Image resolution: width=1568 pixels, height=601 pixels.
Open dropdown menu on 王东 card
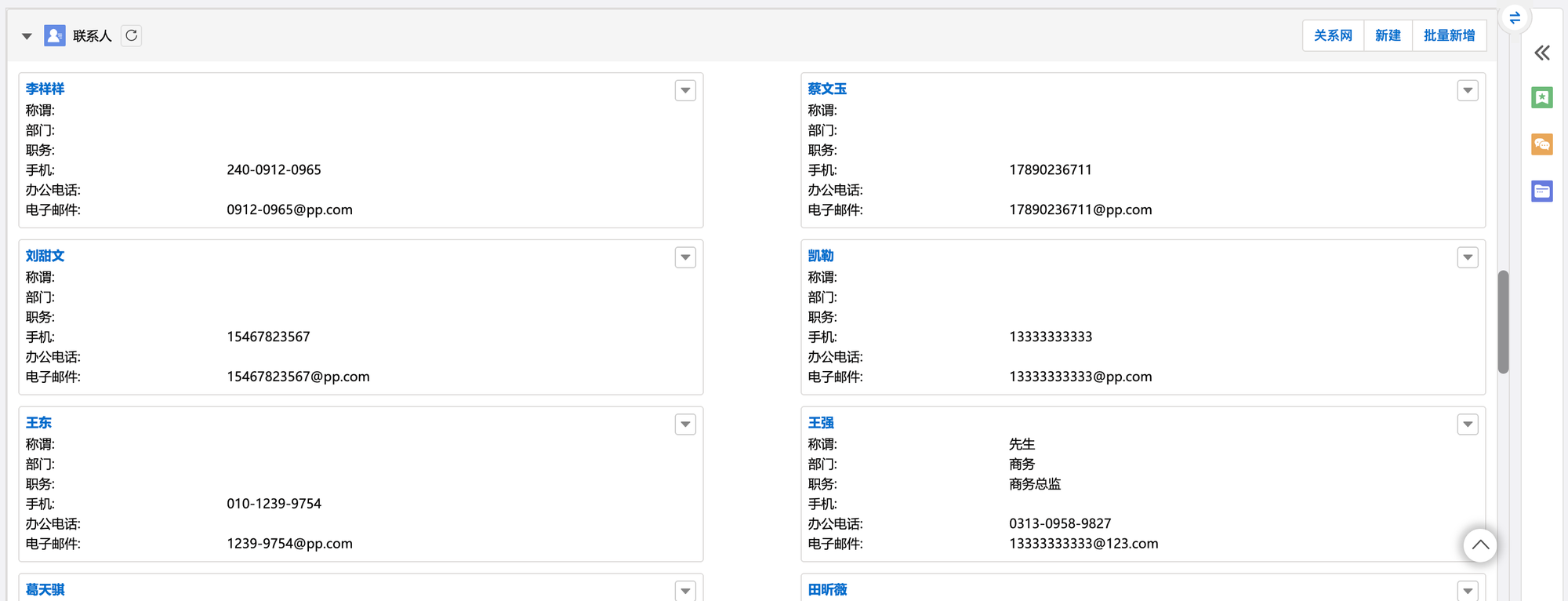[x=685, y=424]
